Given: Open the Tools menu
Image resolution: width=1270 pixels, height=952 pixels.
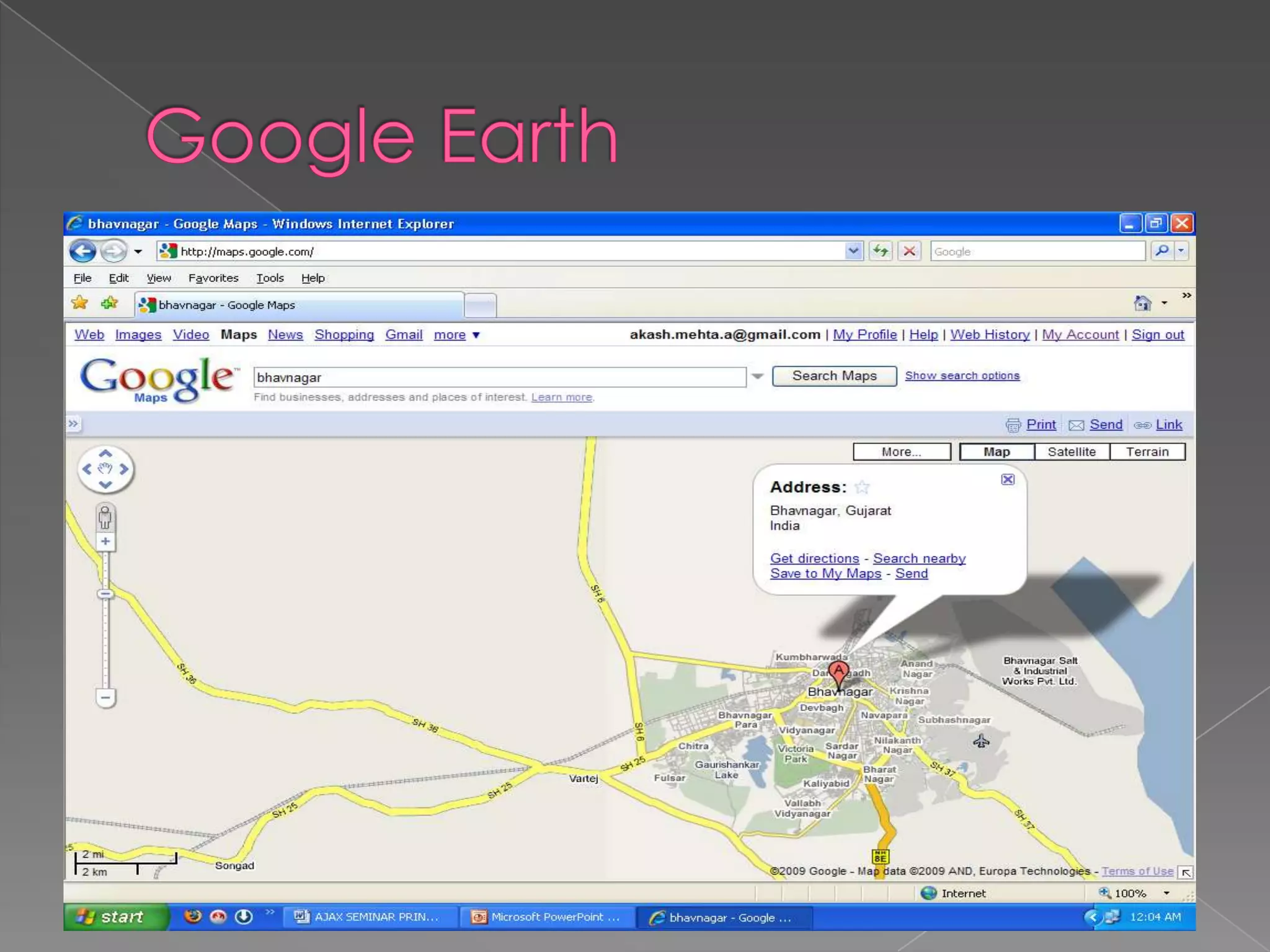Looking at the screenshot, I should 270,278.
